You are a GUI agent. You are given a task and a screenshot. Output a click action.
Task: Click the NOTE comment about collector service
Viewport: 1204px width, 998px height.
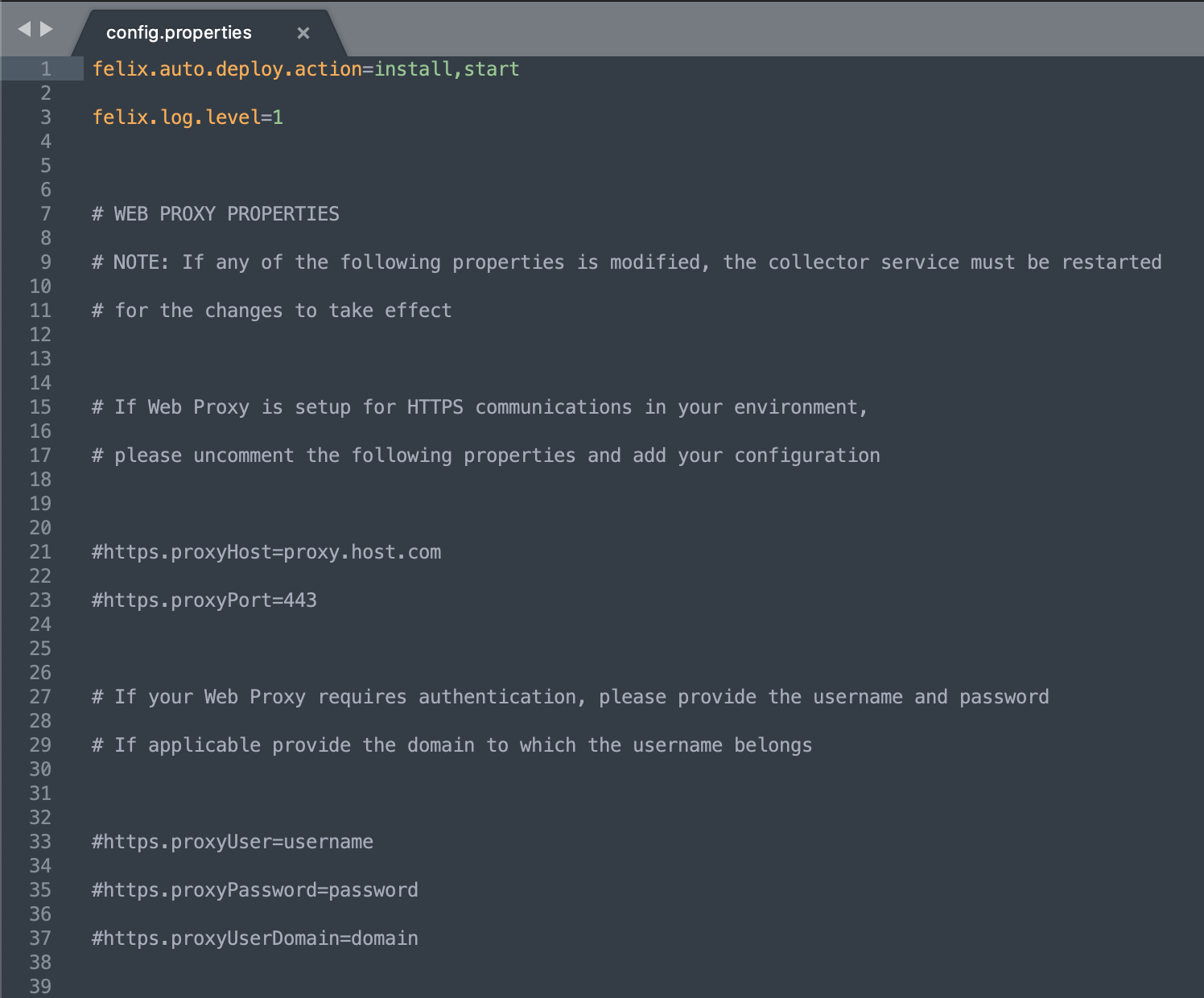coord(626,262)
